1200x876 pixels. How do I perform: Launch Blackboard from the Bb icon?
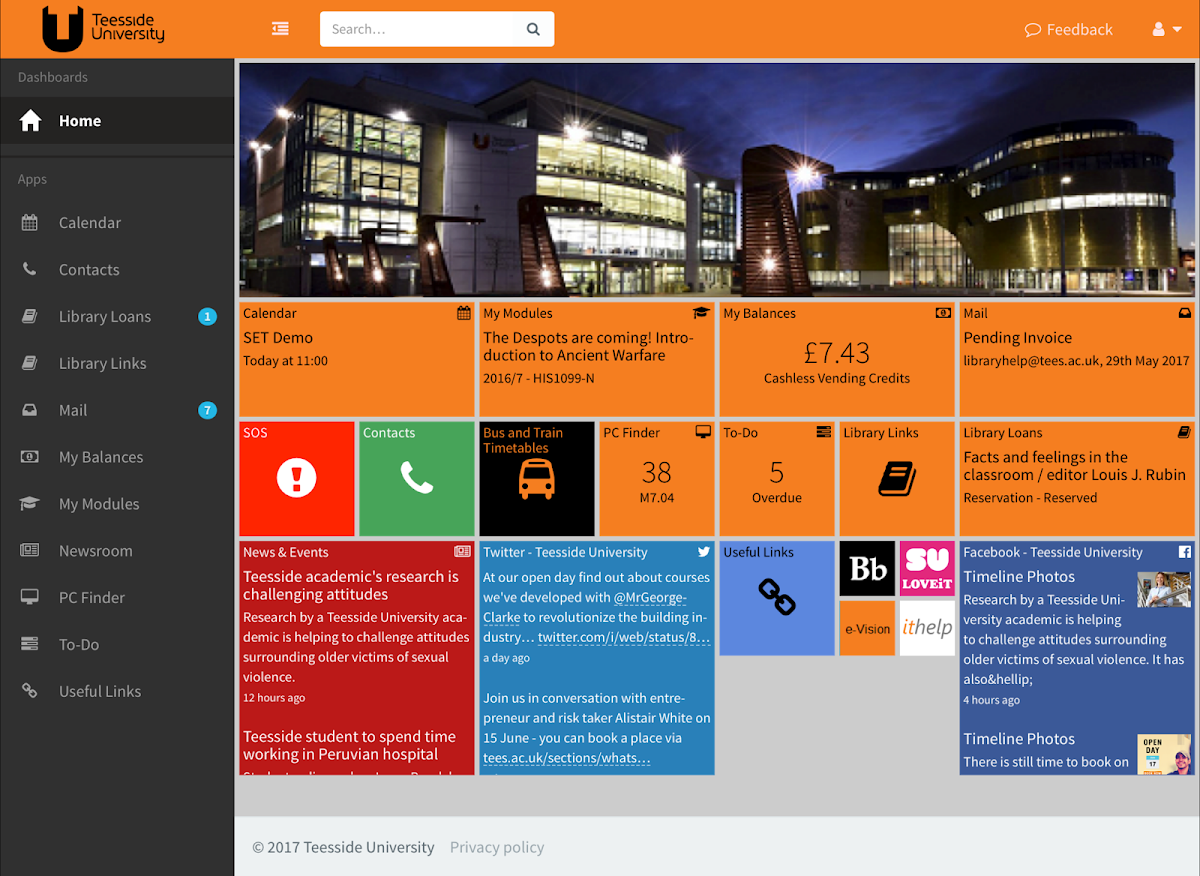867,569
